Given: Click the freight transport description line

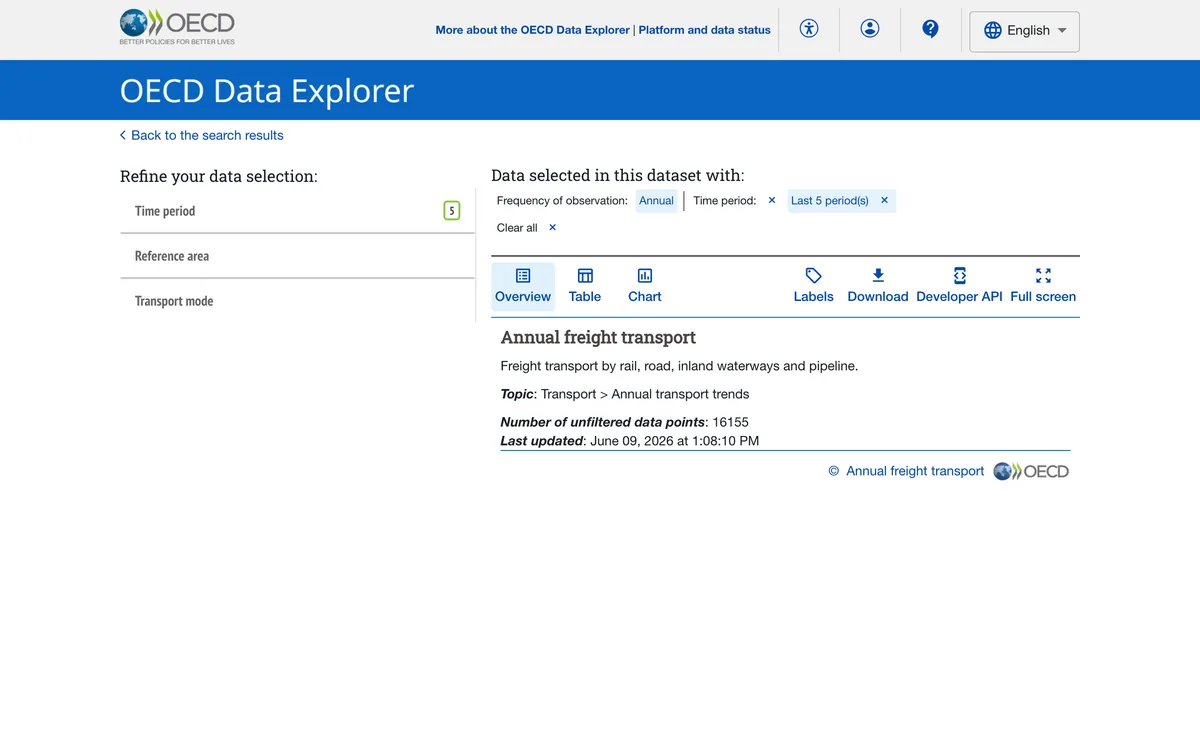Looking at the screenshot, I should (x=679, y=366).
